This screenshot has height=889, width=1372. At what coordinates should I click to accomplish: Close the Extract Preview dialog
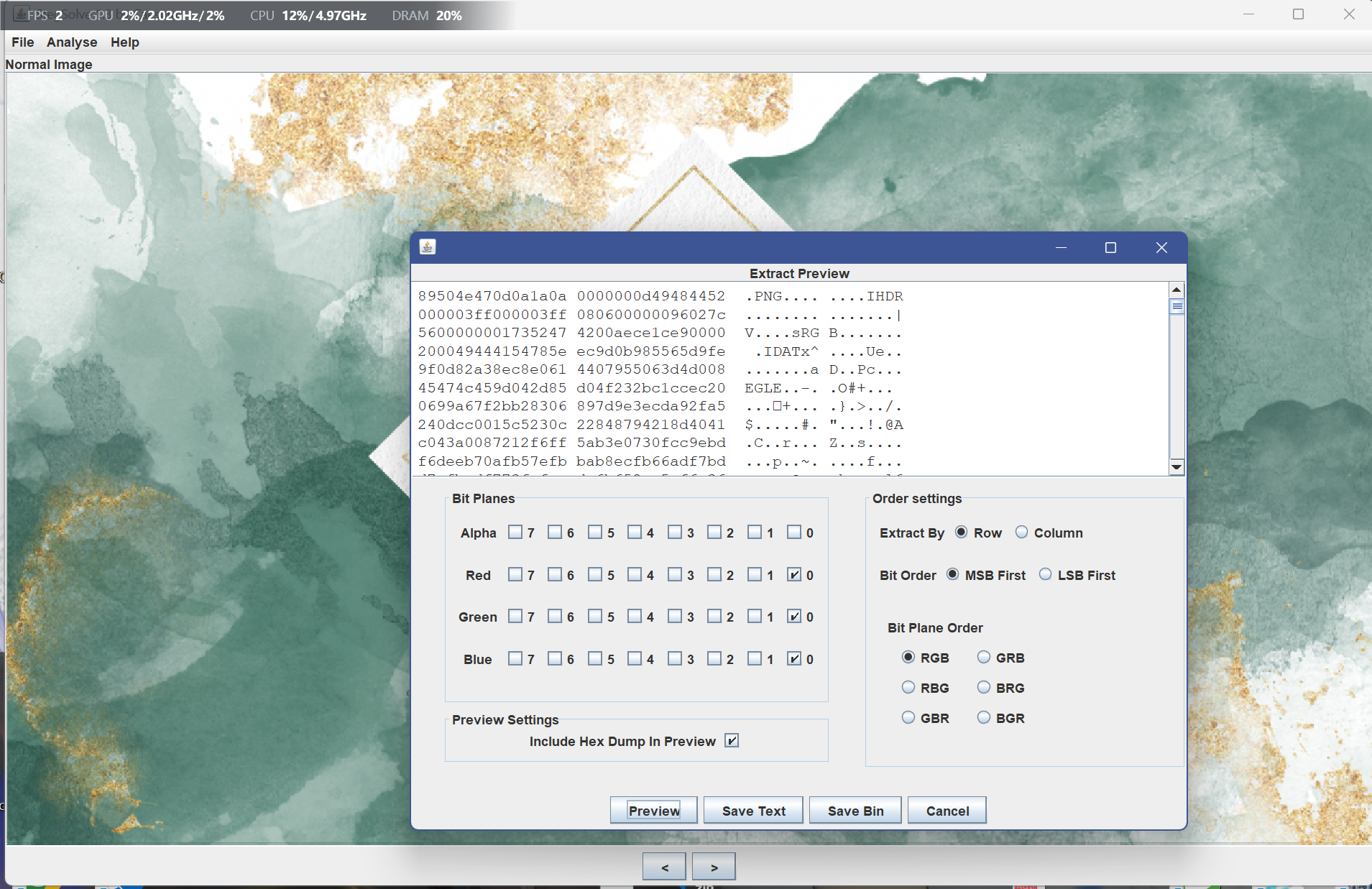point(1161,248)
